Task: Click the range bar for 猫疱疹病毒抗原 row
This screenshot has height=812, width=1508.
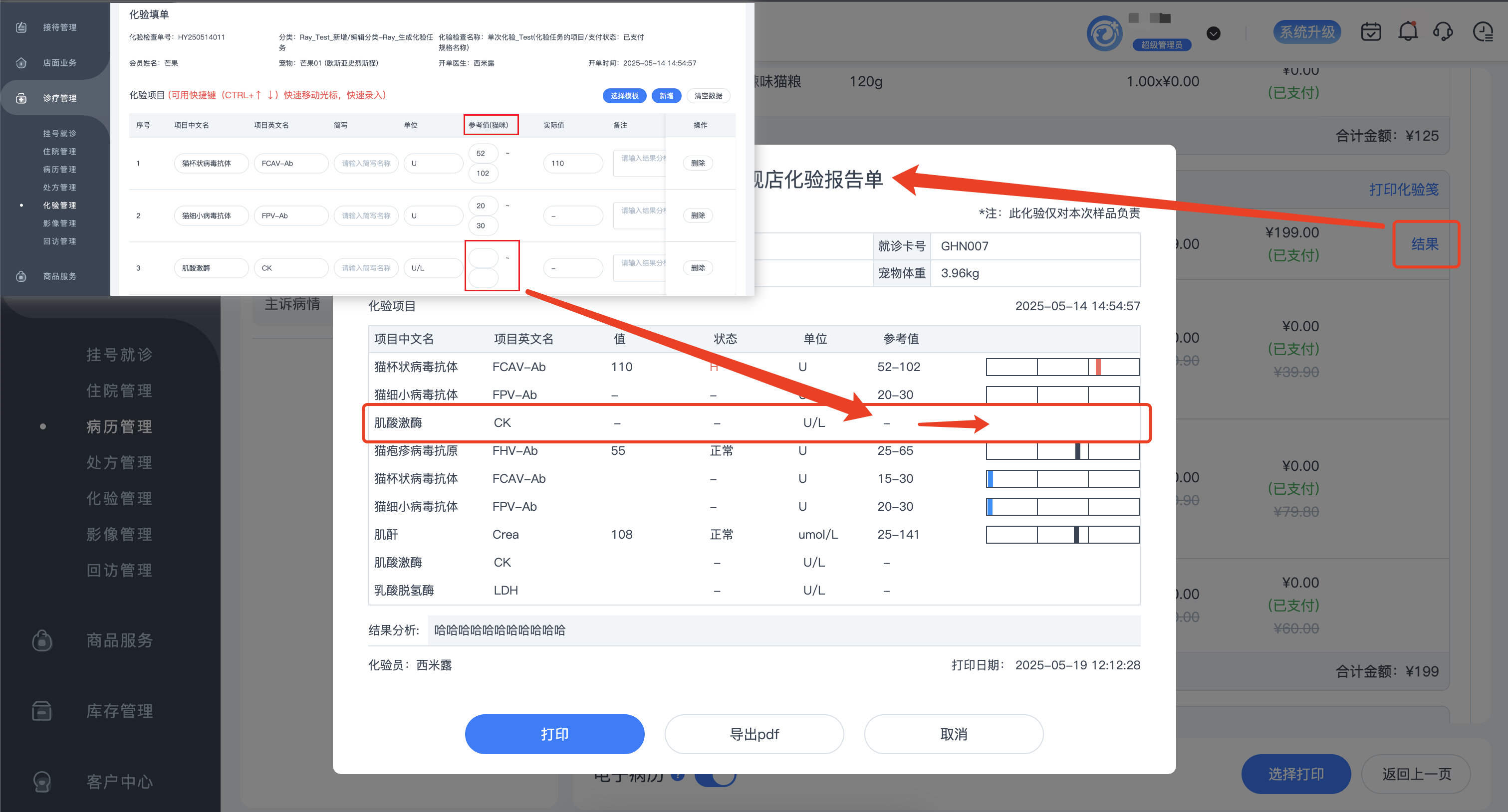Action: (1062, 450)
